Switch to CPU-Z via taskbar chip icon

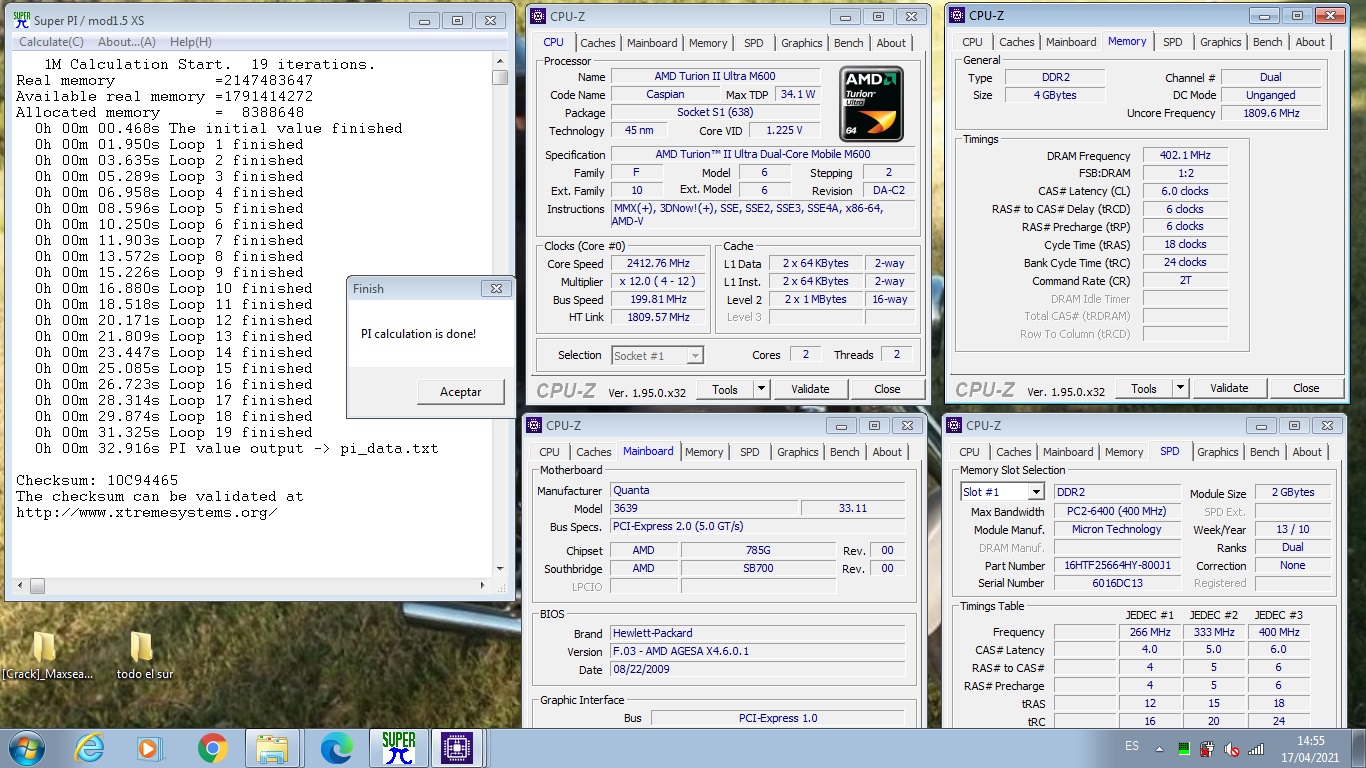457,747
